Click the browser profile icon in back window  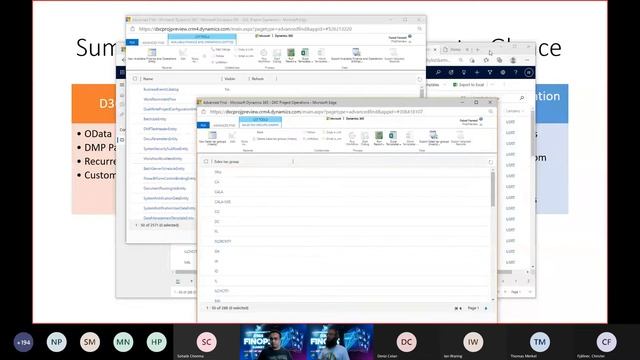pos(513,60)
